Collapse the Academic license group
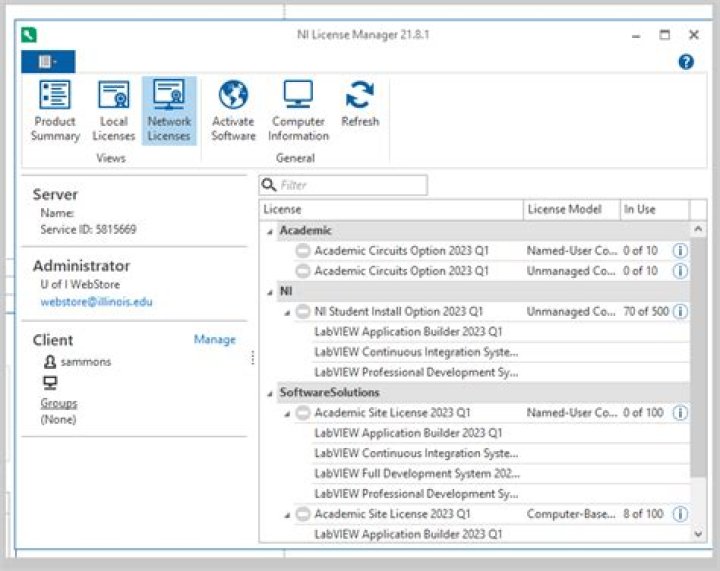 coord(268,231)
